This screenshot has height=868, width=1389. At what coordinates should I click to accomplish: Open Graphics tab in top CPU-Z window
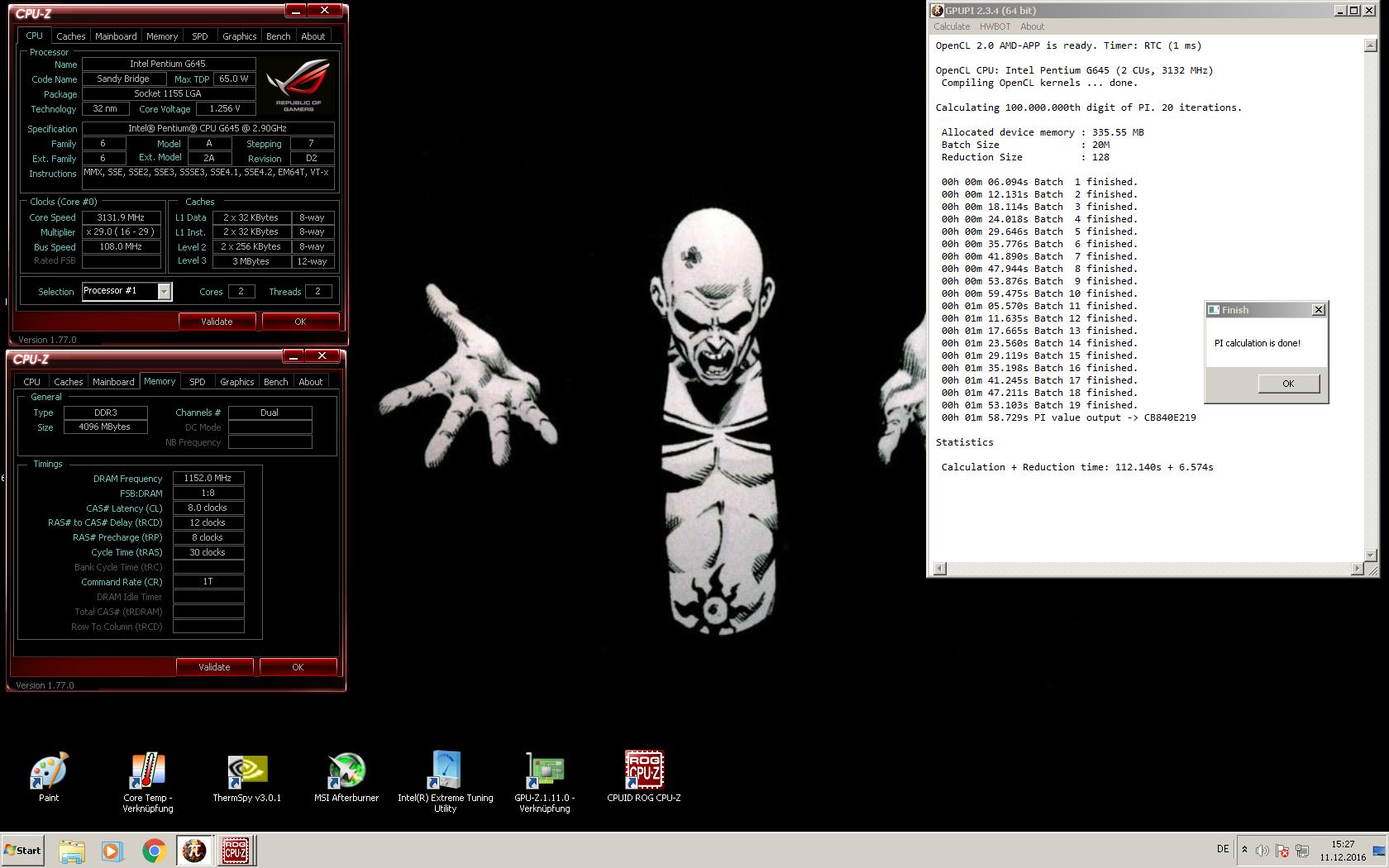(239, 36)
